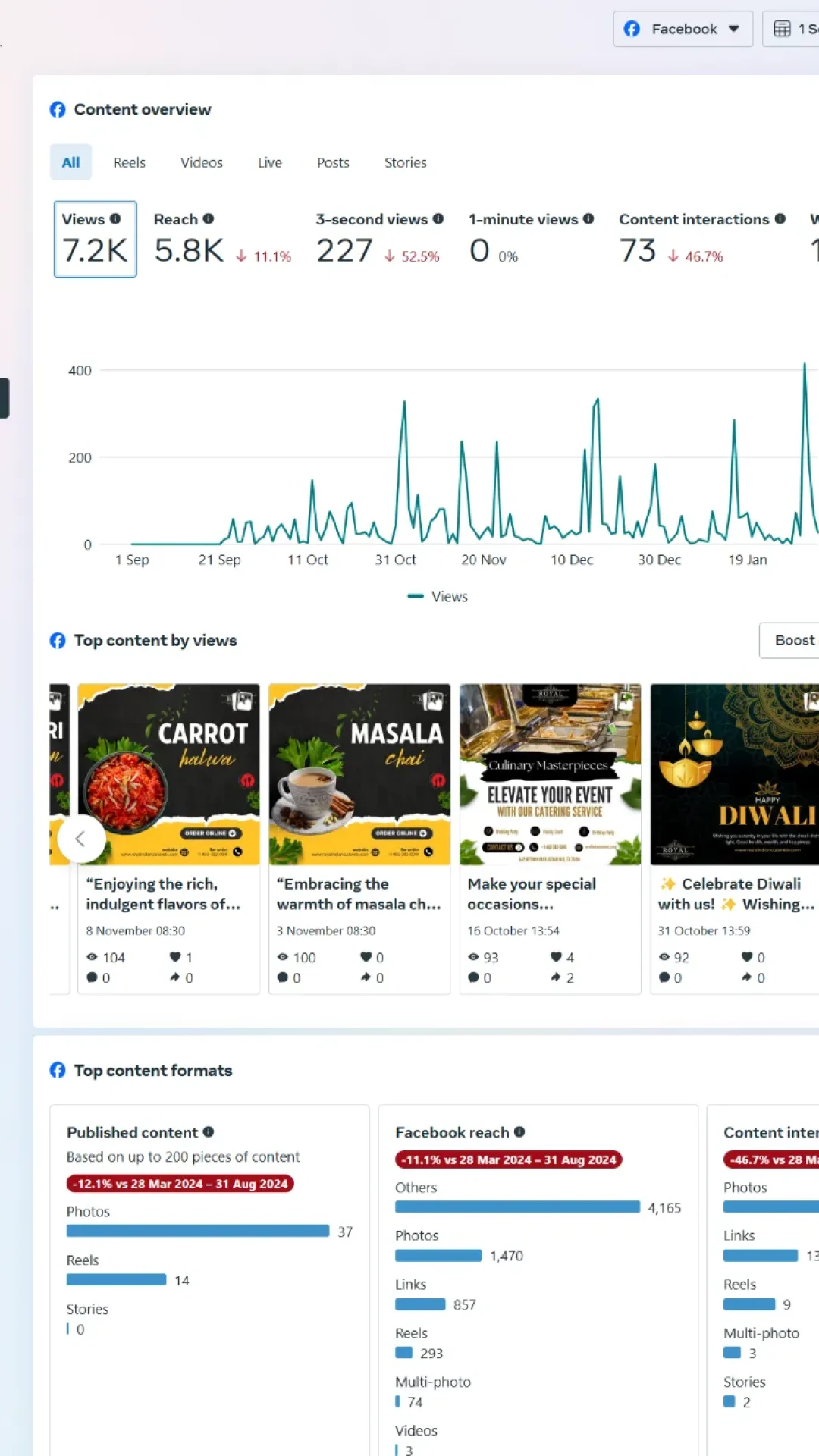Click the views eye icon showing 100
819x1456 pixels.
coord(283,957)
